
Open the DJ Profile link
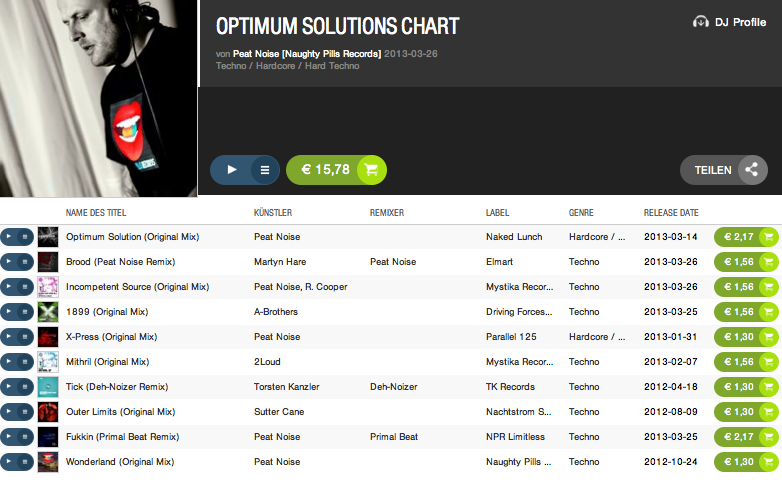(729, 22)
